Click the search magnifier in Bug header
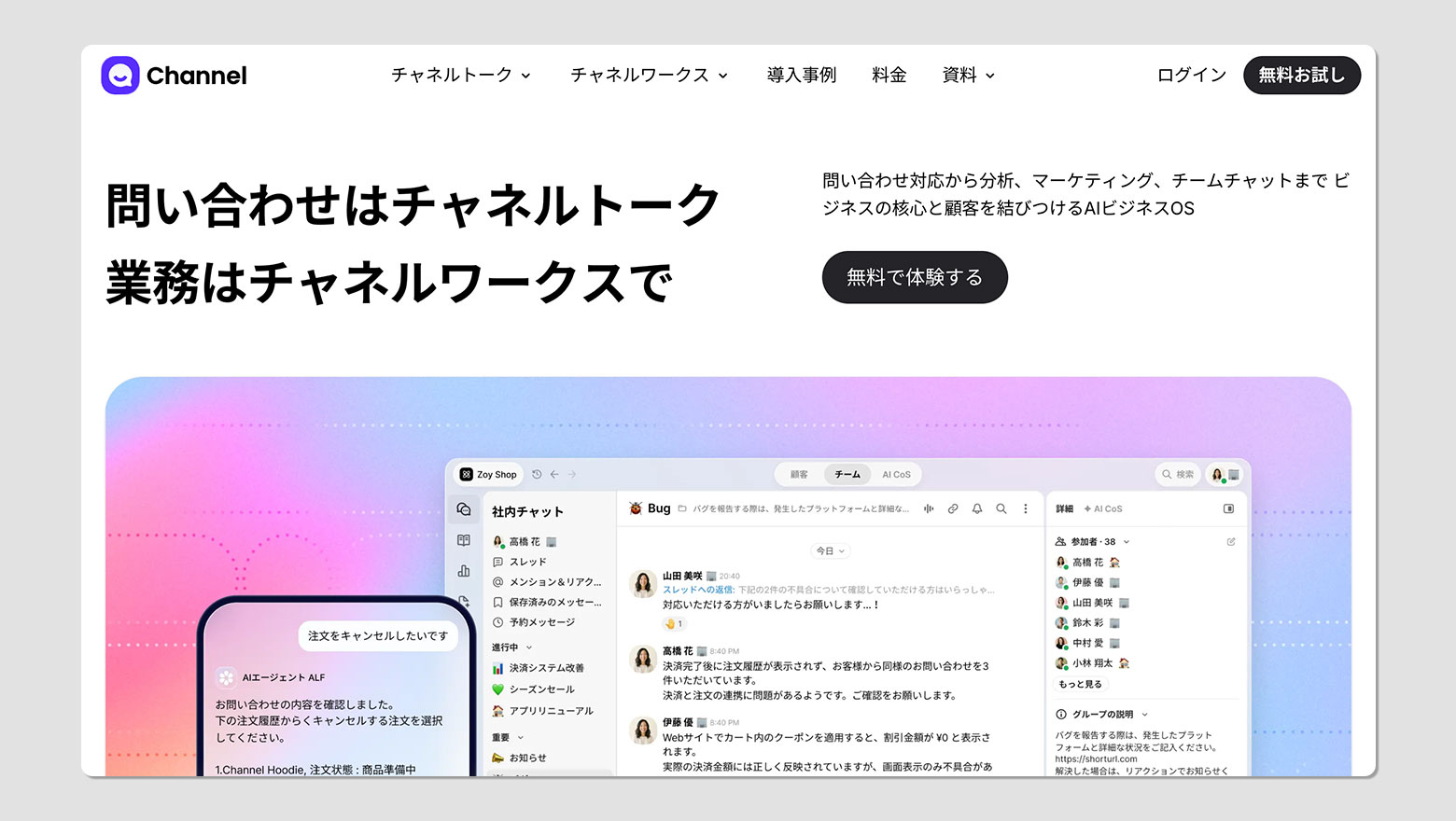 [1001, 508]
